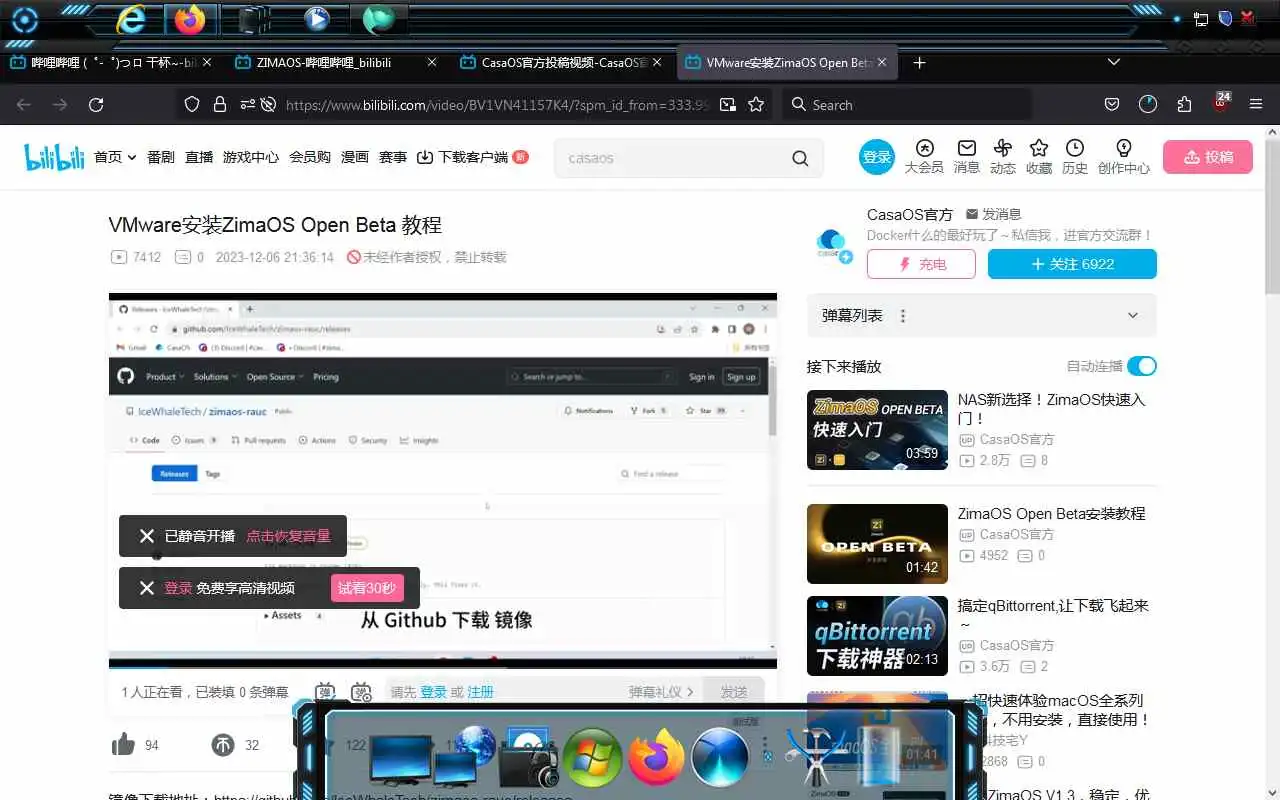Open the 创作中心 creator center icon

pyautogui.click(x=1124, y=157)
